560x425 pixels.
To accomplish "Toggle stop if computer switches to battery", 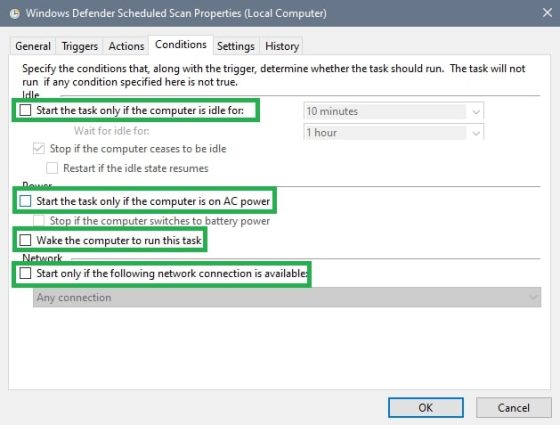I will pyautogui.click(x=39, y=221).
